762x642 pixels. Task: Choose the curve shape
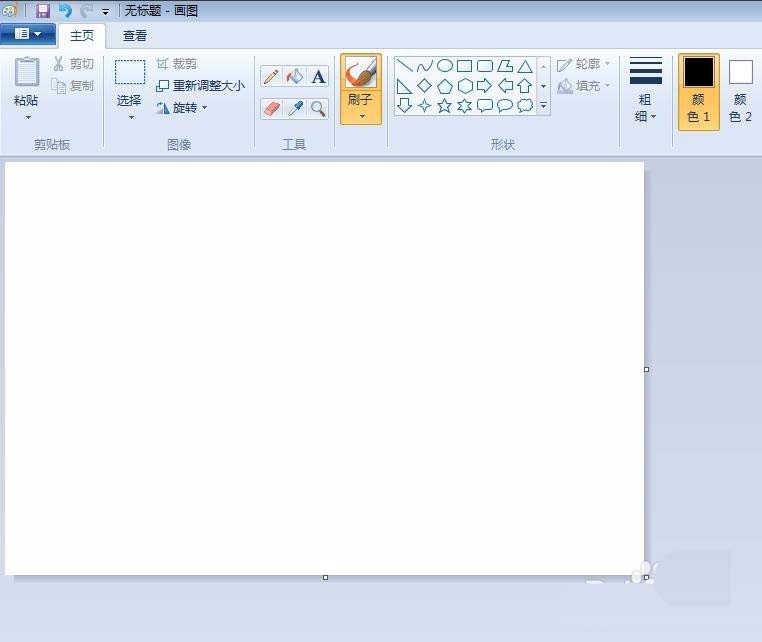pos(424,66)
